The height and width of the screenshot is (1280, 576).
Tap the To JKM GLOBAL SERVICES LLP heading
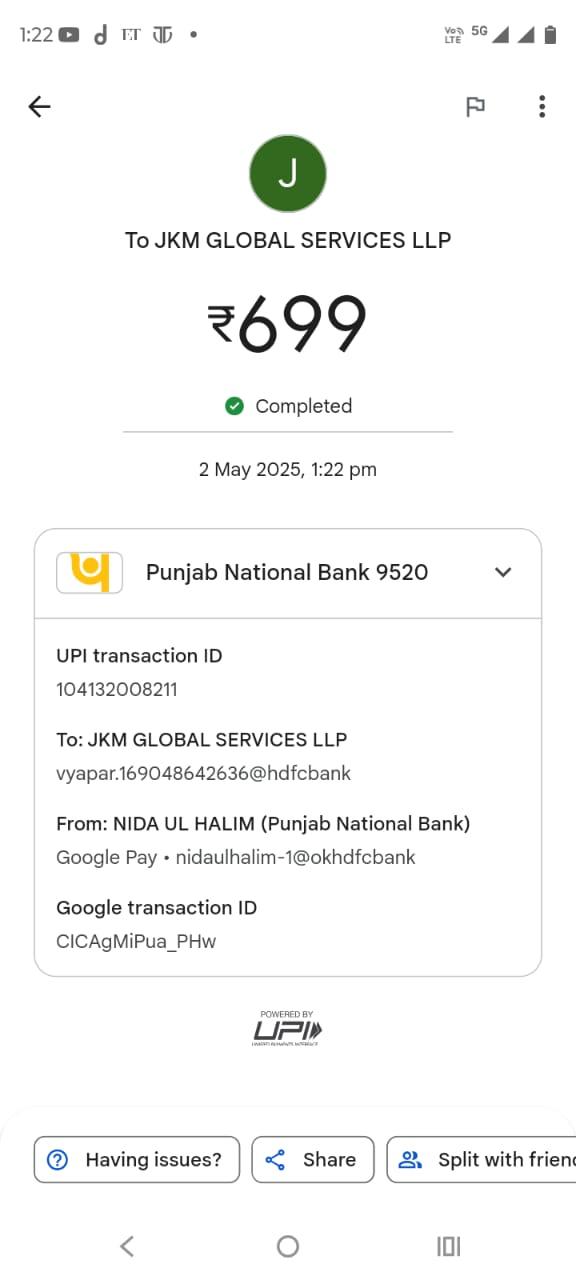[288, 240]
